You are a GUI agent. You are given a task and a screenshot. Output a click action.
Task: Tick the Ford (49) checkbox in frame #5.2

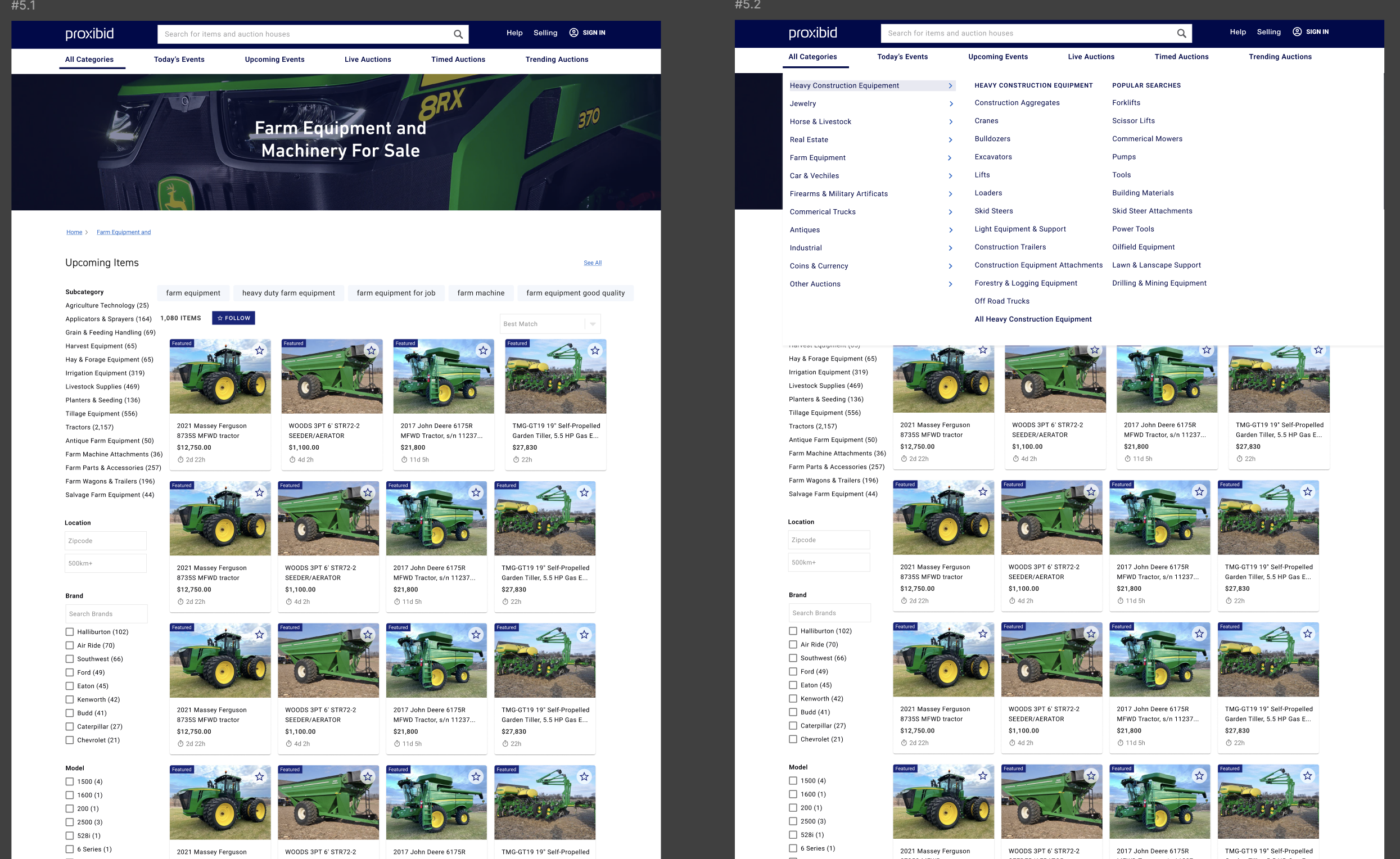point(793,672)
